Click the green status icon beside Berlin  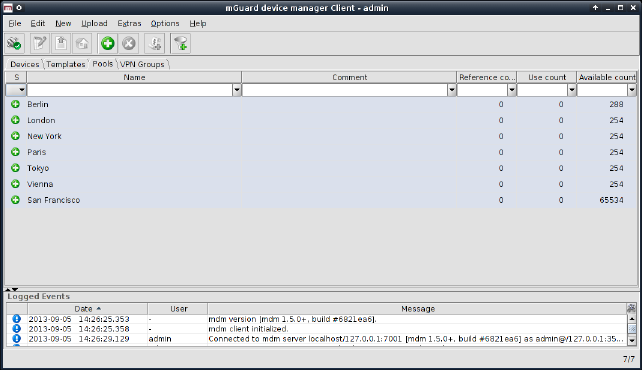pos(16,104)
